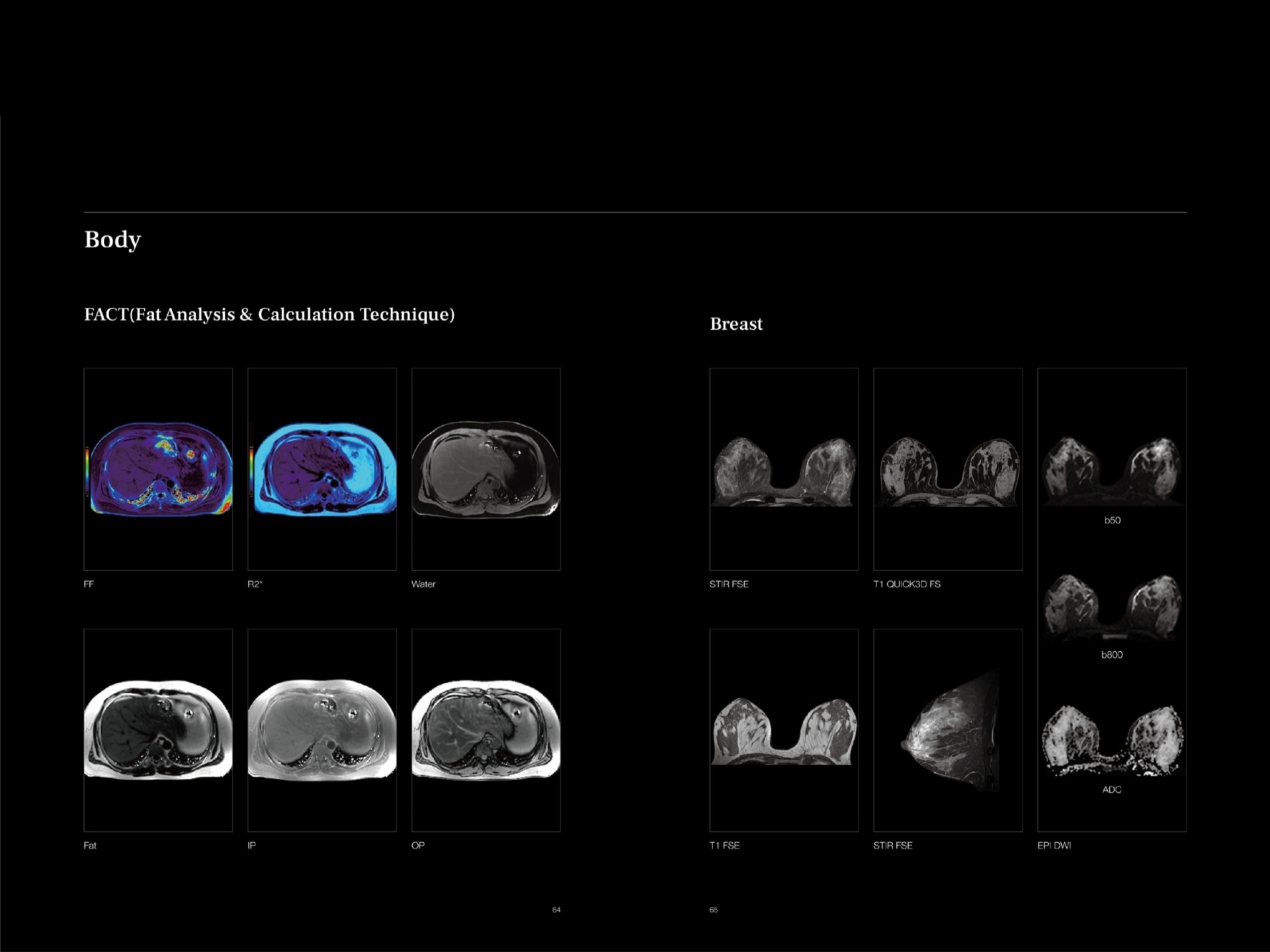This screenshot has width=1270, height=952.
Task: Click the FF image color scale bar
Action: click(87, 469)
